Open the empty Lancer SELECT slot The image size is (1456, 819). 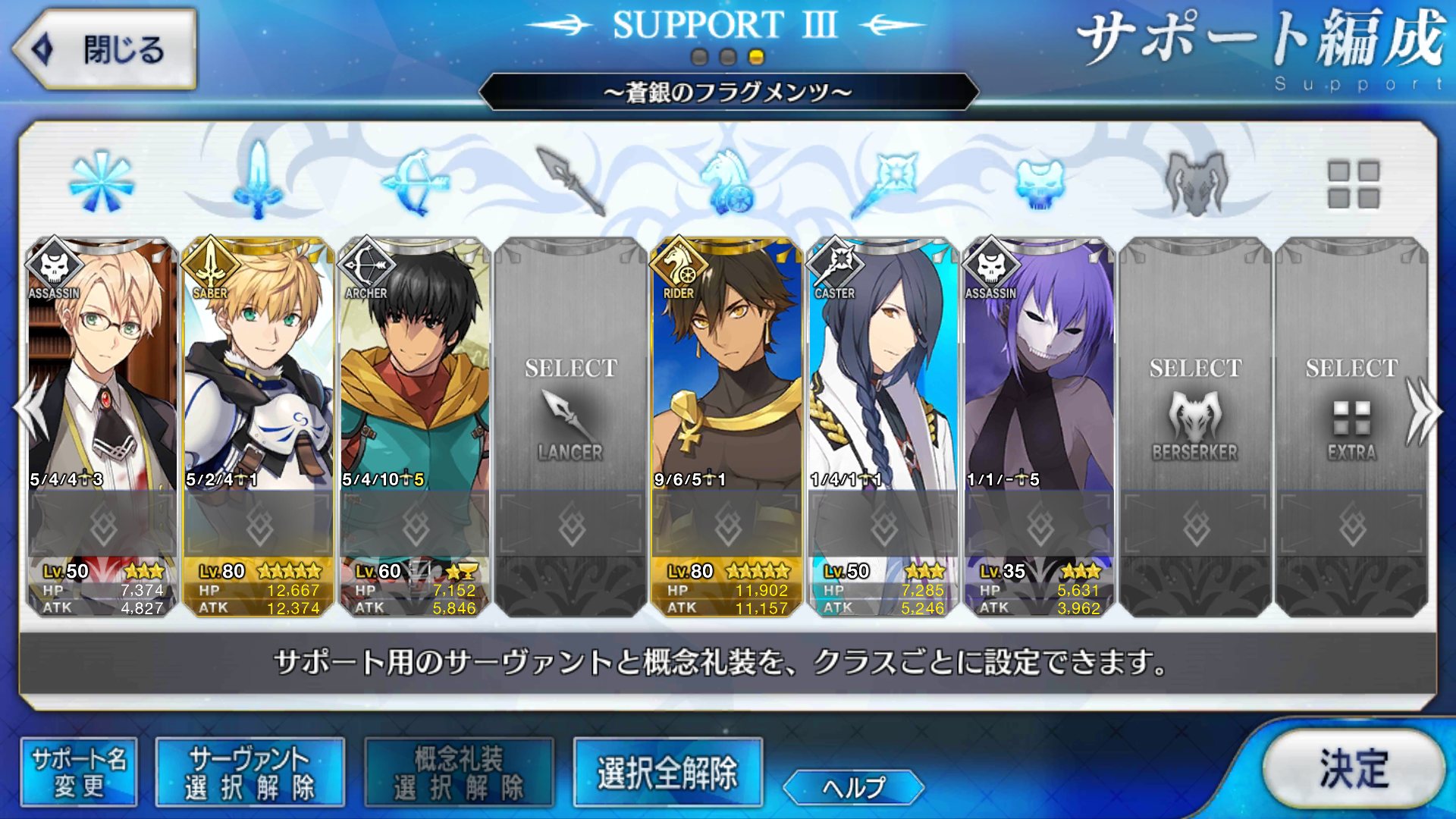tap(570, 427)
